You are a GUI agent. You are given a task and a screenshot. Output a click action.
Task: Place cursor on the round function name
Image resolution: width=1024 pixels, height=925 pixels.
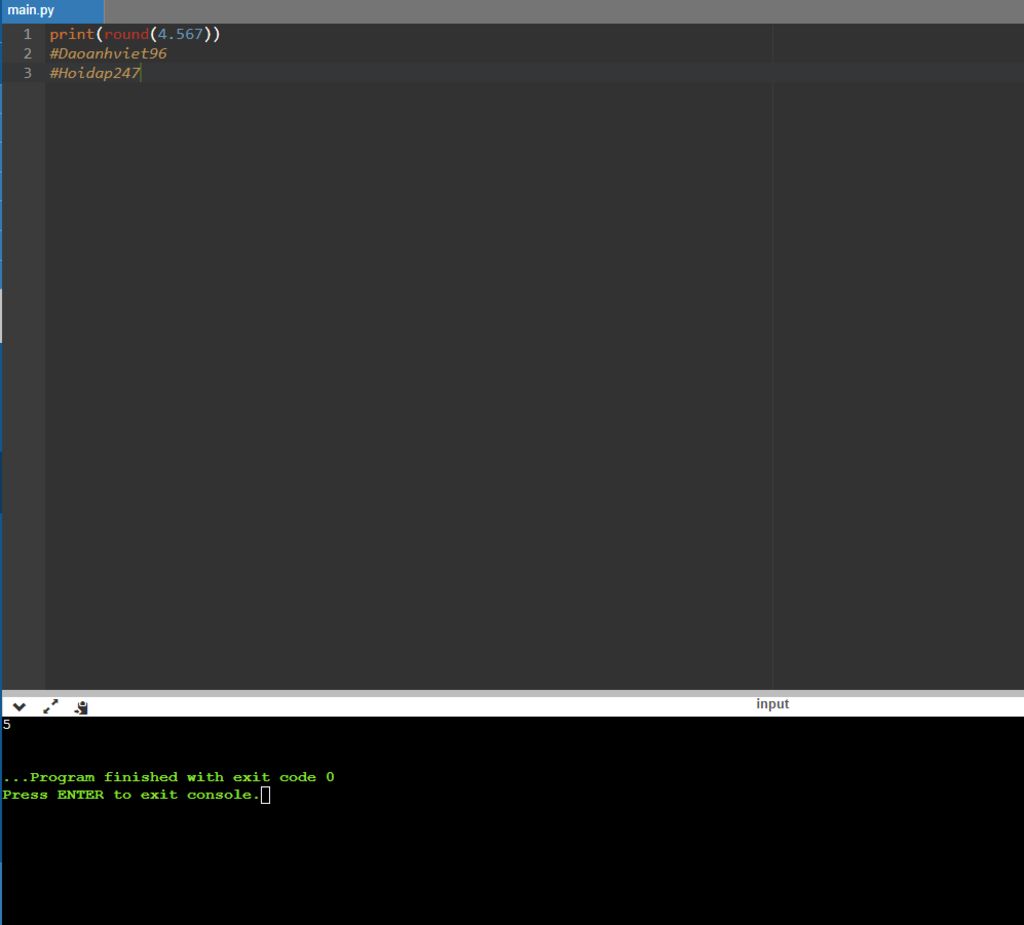coord(126,34)
